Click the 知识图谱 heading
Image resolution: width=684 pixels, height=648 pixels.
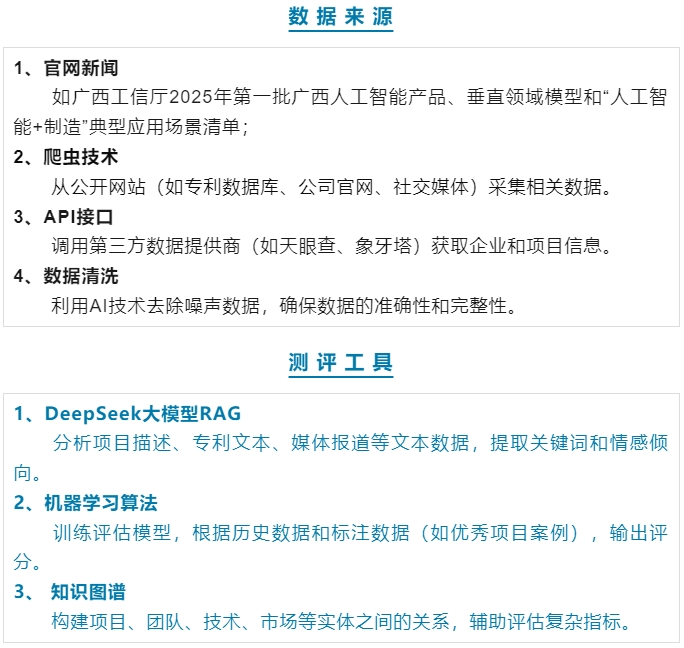(88, 592)
